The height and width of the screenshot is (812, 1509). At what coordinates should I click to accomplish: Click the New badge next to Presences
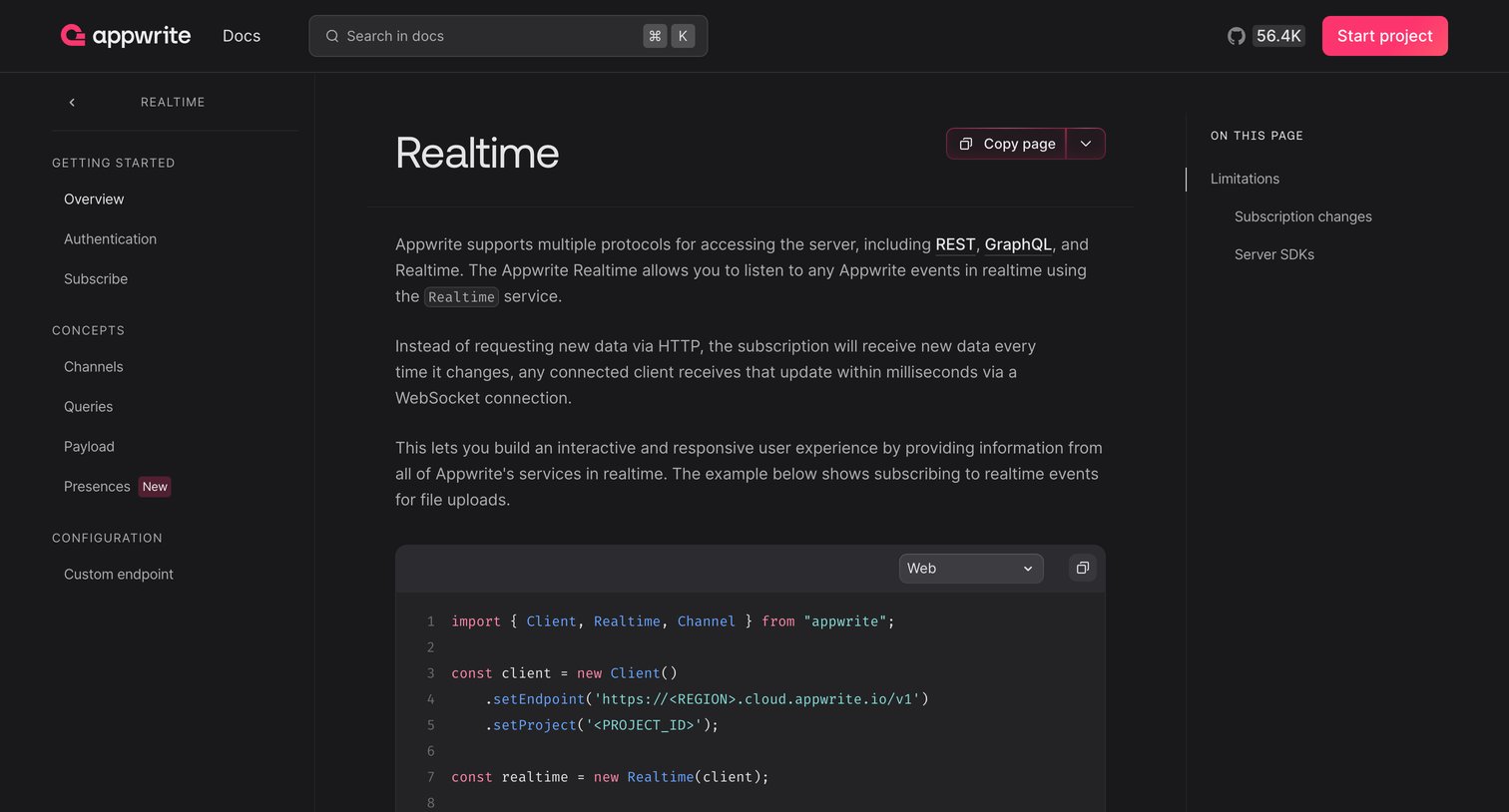click(155, 487)
